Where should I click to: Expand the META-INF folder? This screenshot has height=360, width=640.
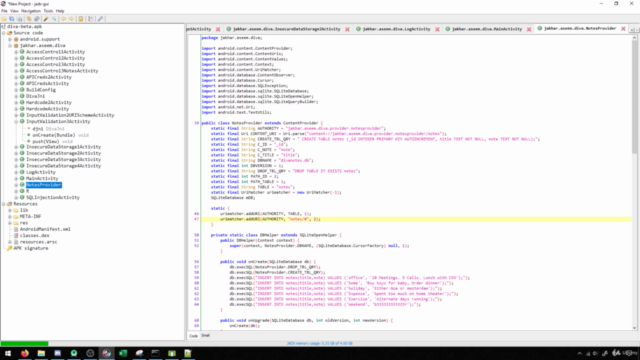[x=10, y=217]
